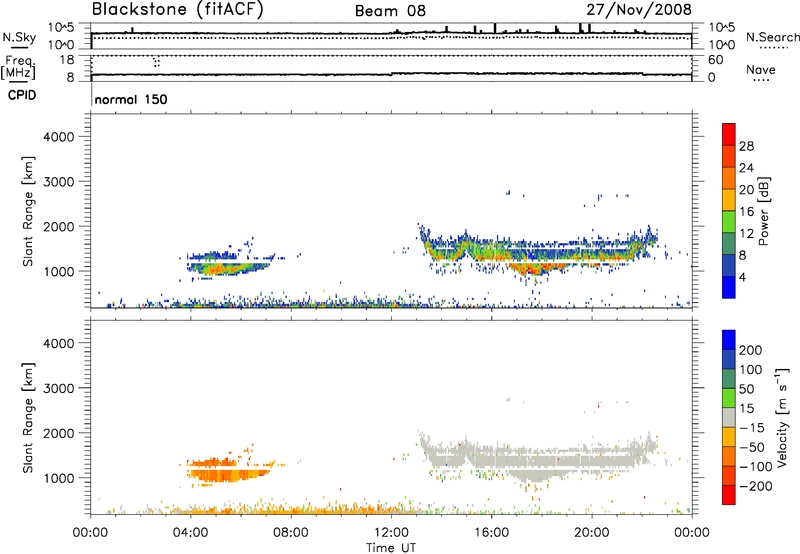Select the velocity panel's "Slant Range [km]" title
The image size is (800, 554).
(28, 418)
